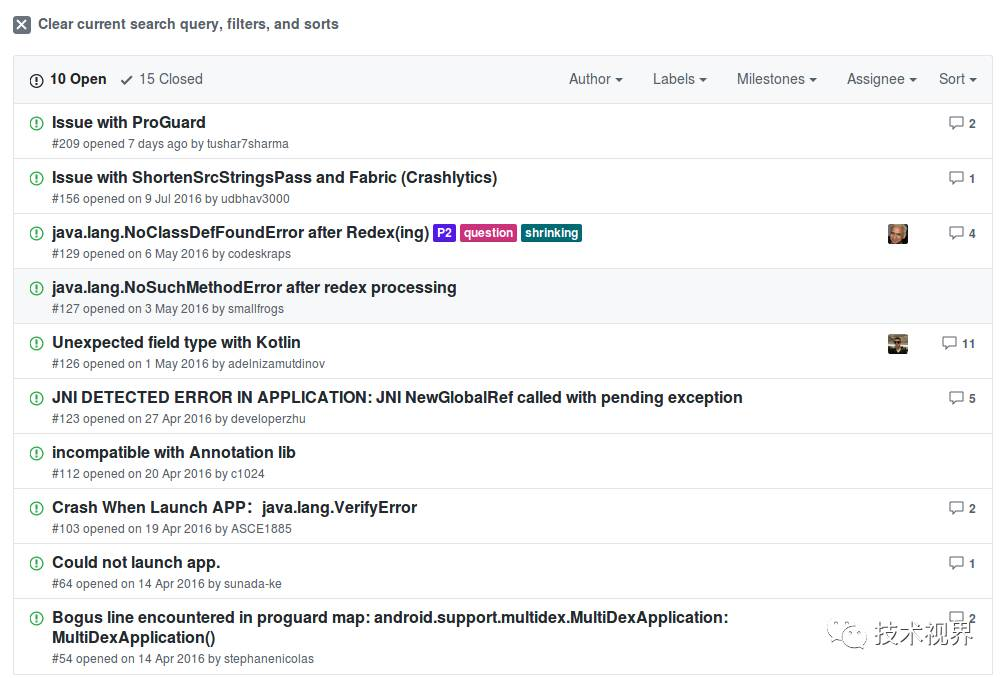The image size is (1006, 678).
Task: Click open-issue icon beside Could not launch app
Action: pos(37,563)
